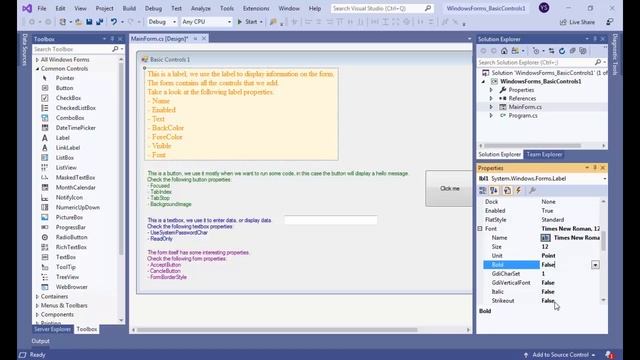The width and height of the screenshot is (640, 360).
Task: Select the MaskedTextBox control in Toolbox
Action: pos(75,178)
